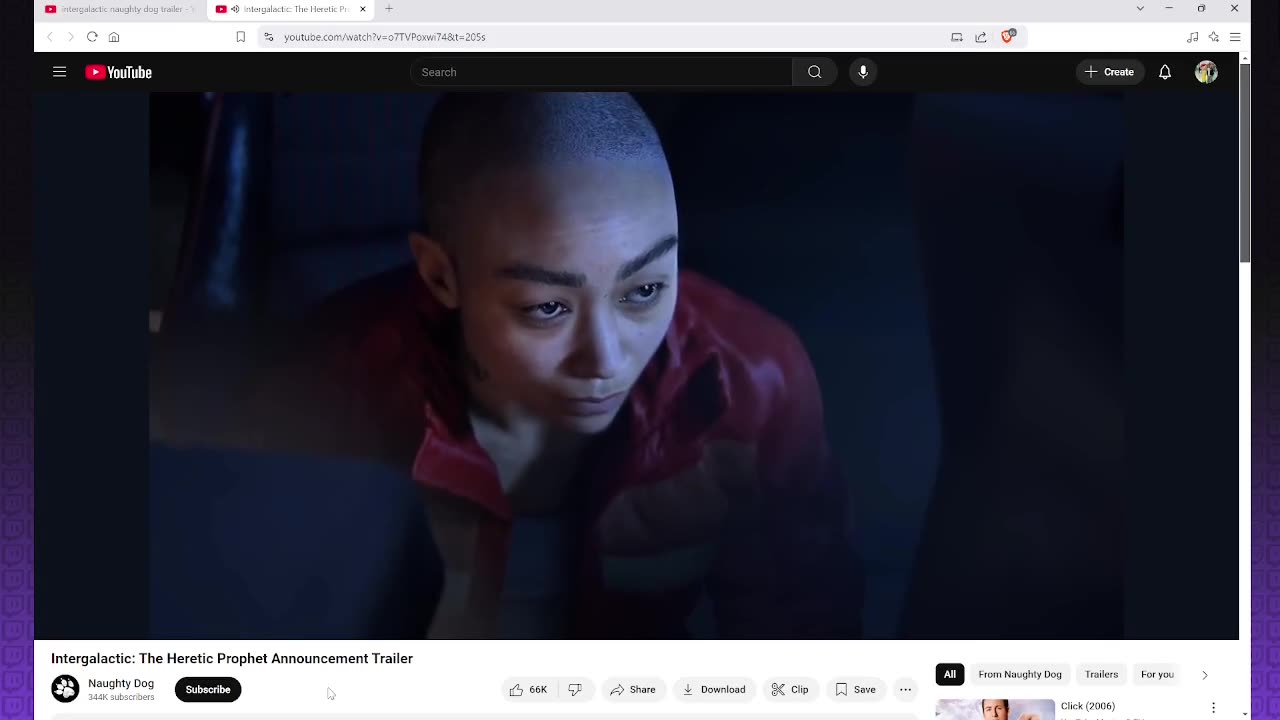1280x720 pixels.
Task: Show more filter chips with right chevron
Action: 1204,674
